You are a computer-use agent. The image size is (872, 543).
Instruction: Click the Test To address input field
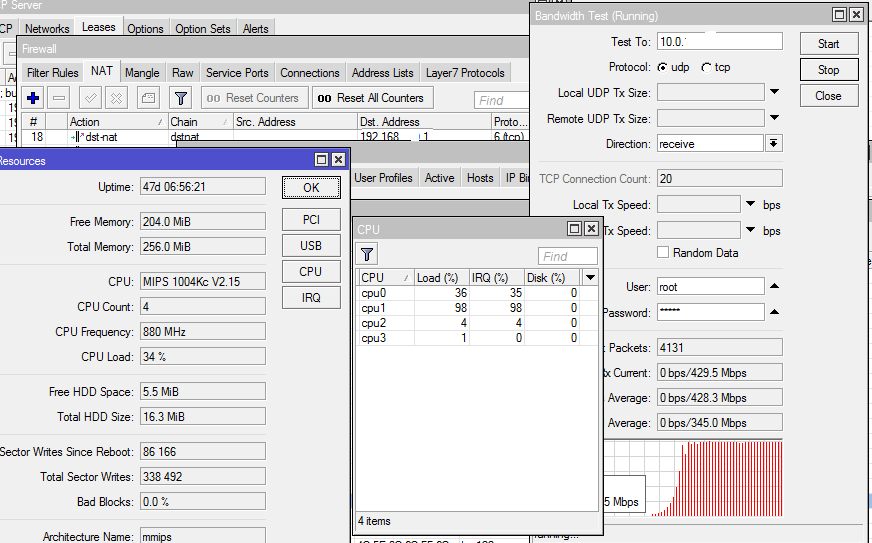click(718, 41)
